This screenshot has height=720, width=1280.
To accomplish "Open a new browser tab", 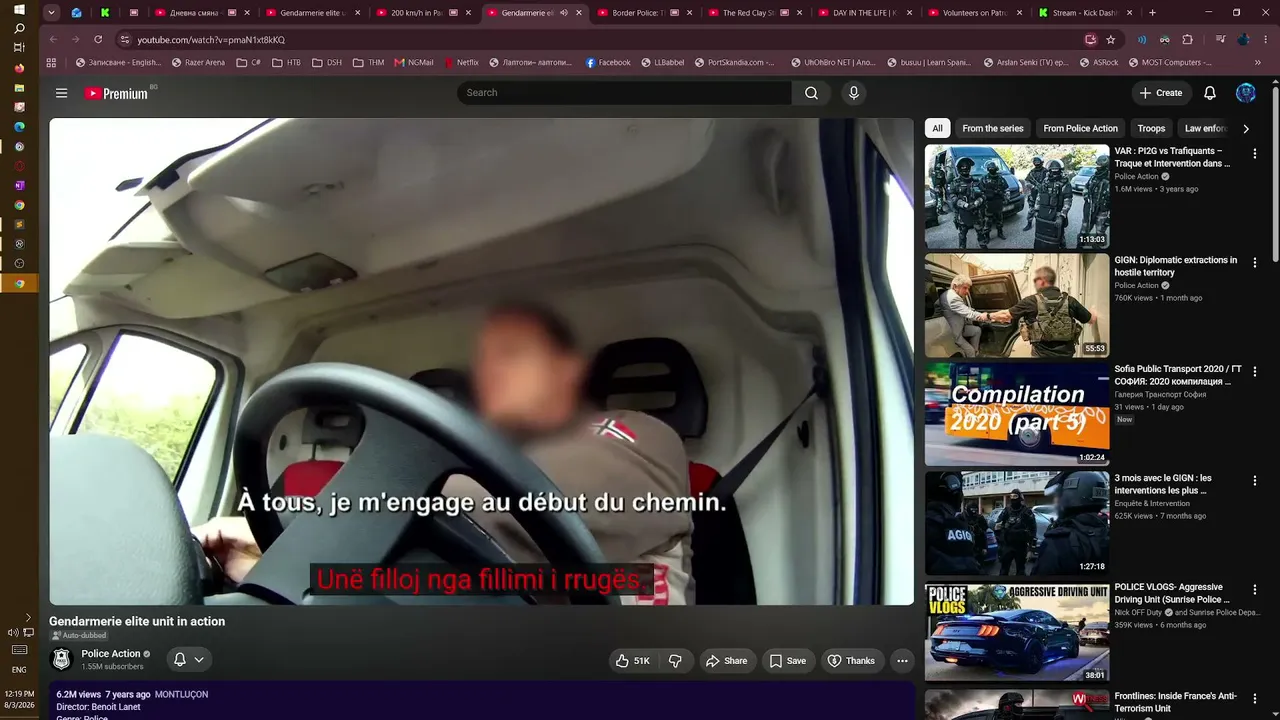I will (x=1152, y=13).
